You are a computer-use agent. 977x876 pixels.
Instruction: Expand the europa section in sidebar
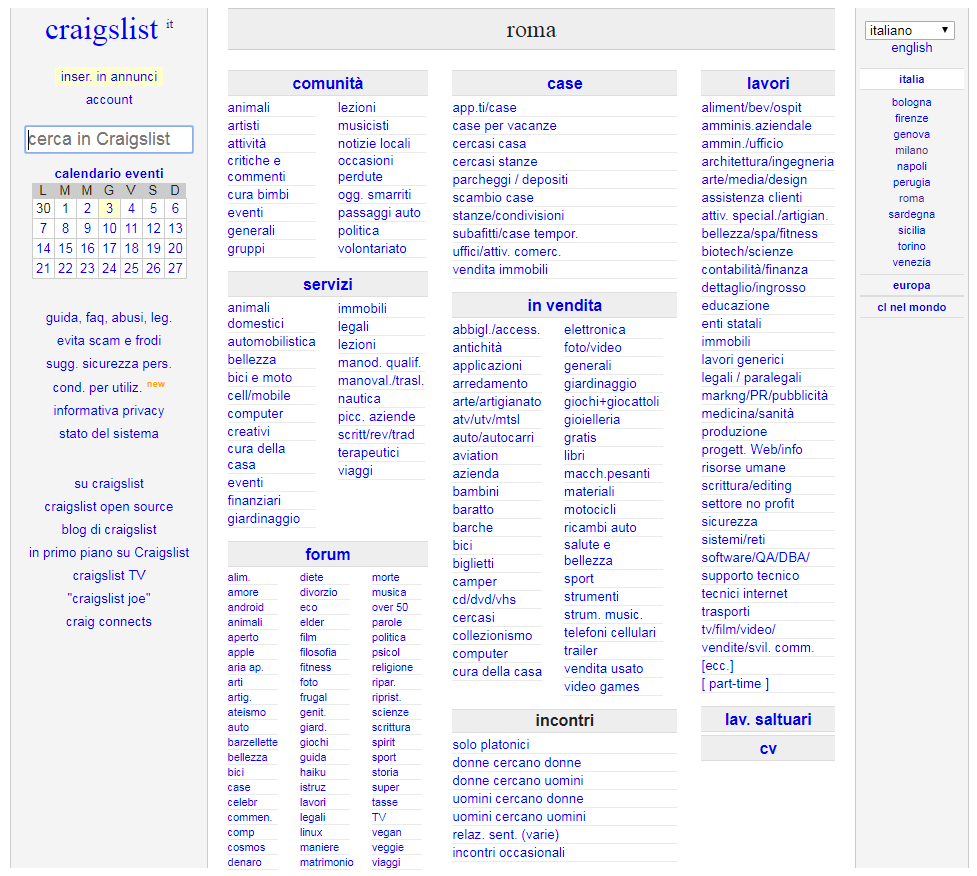pyautogui.click(x=911, y=285)
